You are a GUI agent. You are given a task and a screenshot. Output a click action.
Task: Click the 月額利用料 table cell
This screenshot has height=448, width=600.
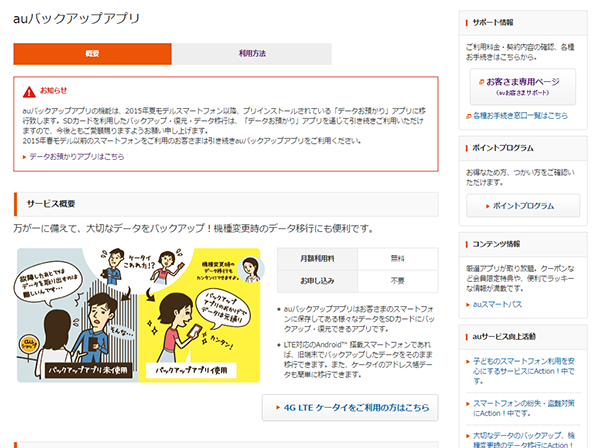(317, 259)
